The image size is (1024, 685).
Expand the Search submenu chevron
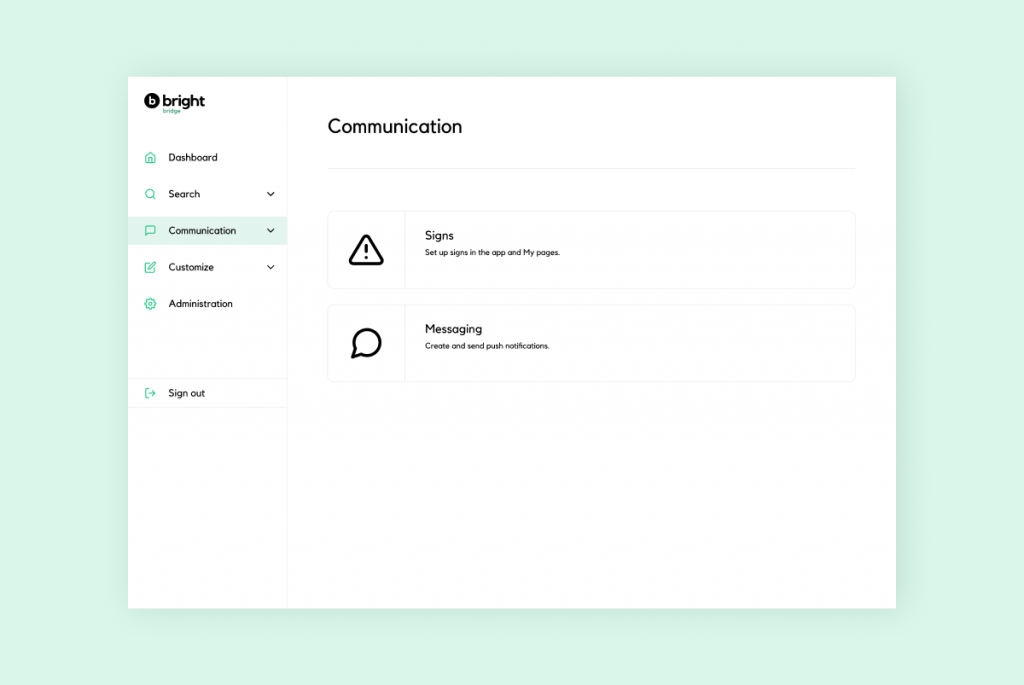pyautogui.click(x=270, y=194)
